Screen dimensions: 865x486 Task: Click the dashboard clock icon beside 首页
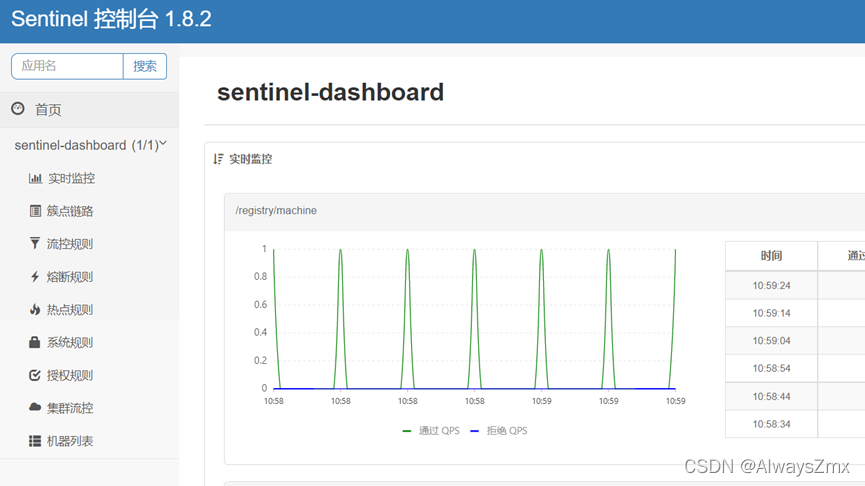[x=18, y=109]
